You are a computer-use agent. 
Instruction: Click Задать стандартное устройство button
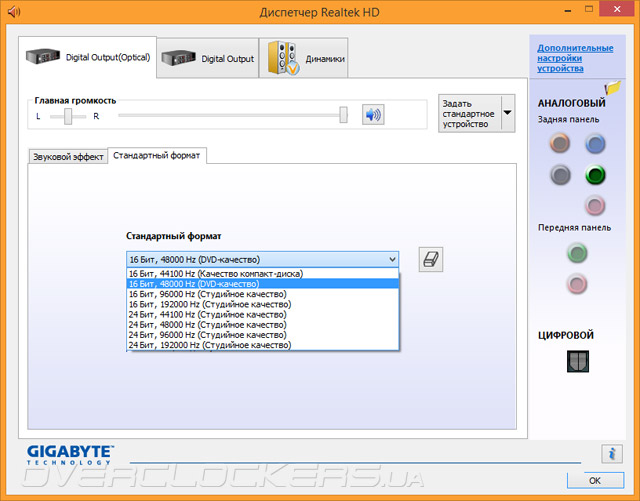469,114
